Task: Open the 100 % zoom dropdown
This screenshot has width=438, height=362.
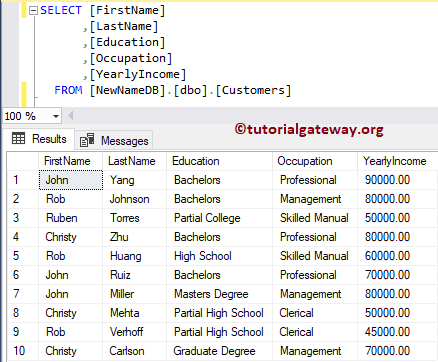Action: point(56,116)
